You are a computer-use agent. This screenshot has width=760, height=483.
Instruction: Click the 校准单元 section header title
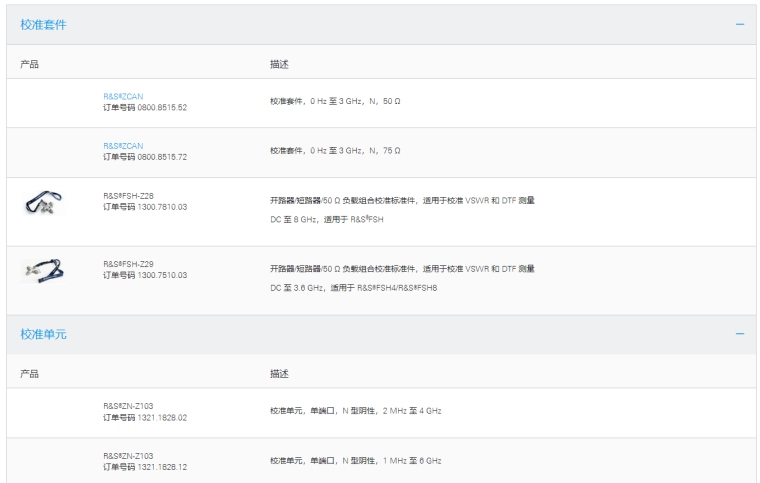(44, 334)
